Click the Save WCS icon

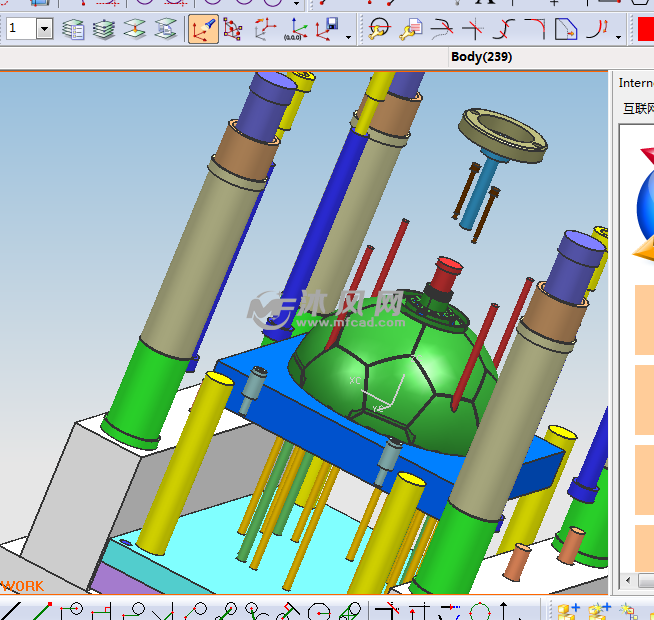tap(327, 29)
